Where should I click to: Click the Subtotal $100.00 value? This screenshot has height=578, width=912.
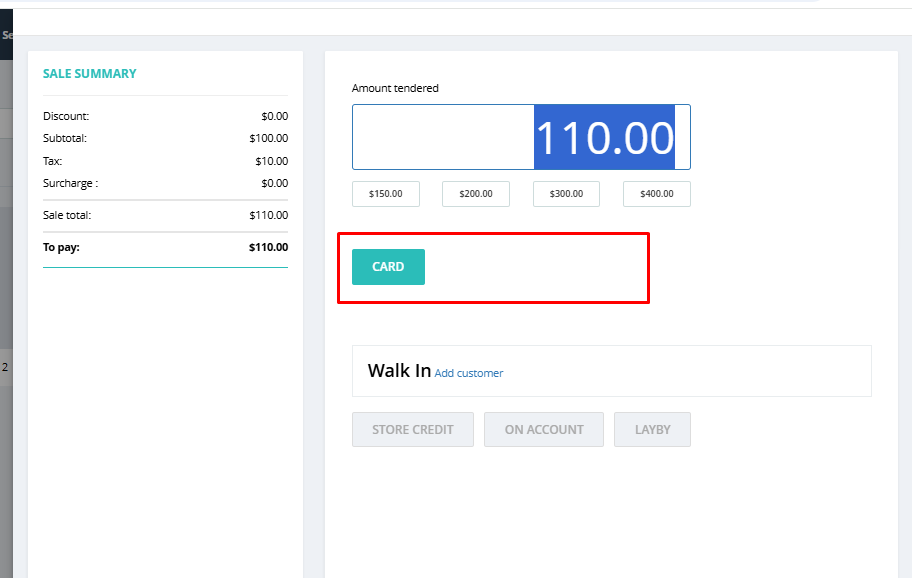point(269,138)
